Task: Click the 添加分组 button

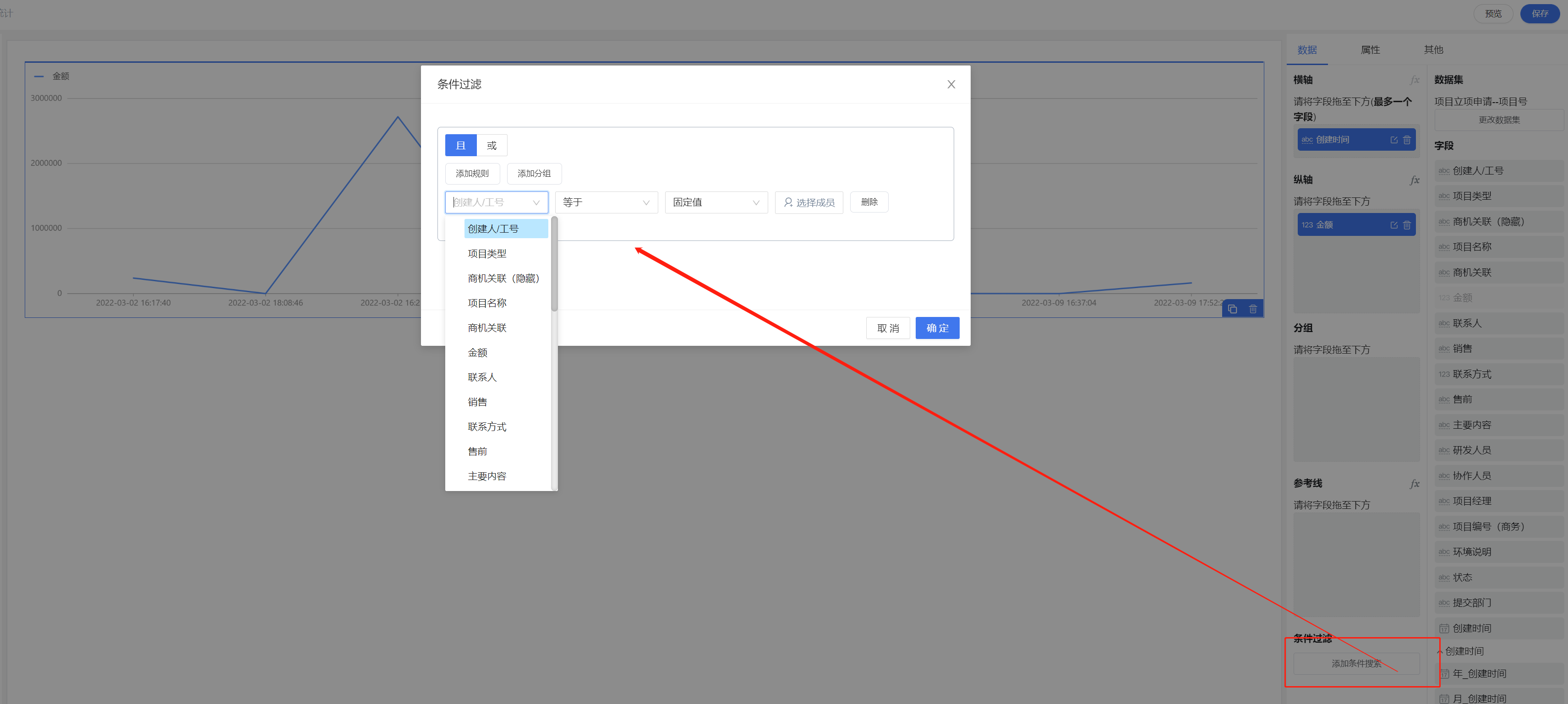Action: point(534,174)
